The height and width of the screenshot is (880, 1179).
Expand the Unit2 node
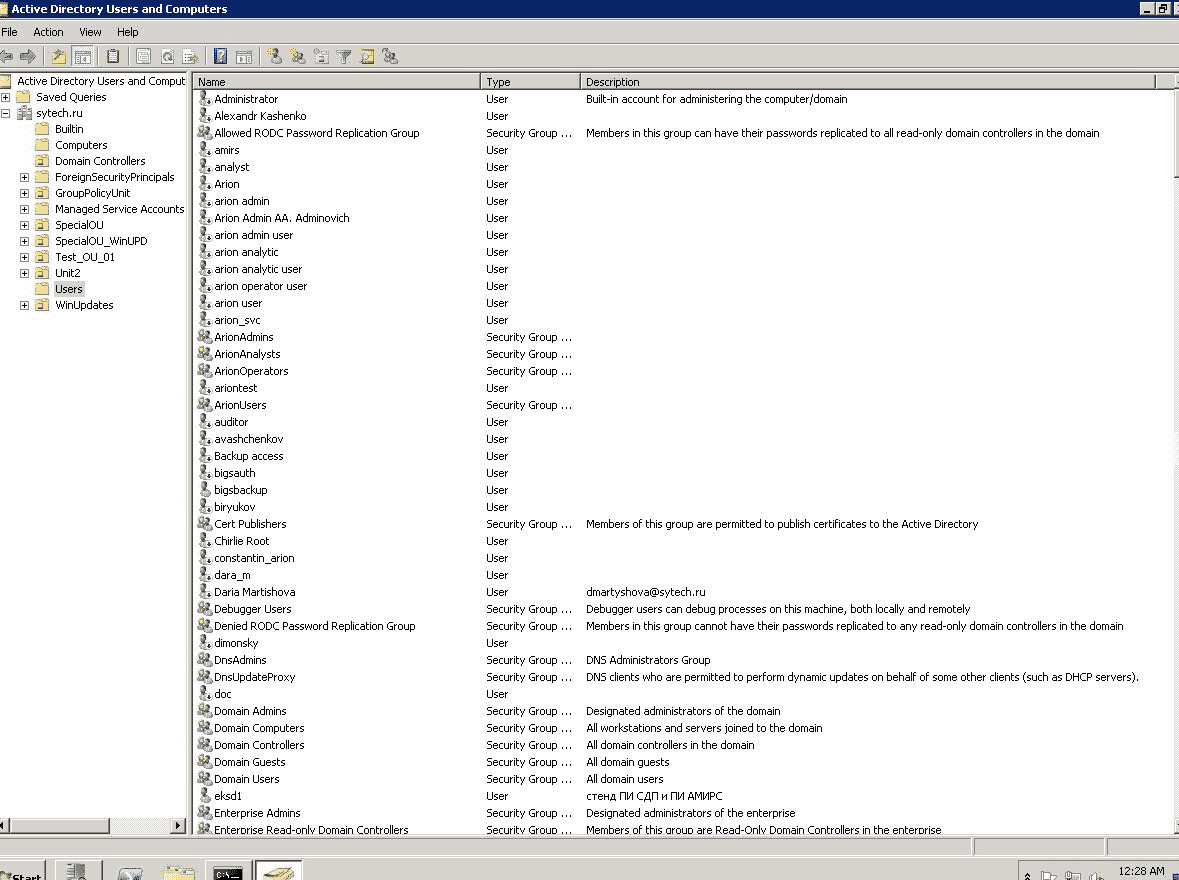(x=24, y=273)
